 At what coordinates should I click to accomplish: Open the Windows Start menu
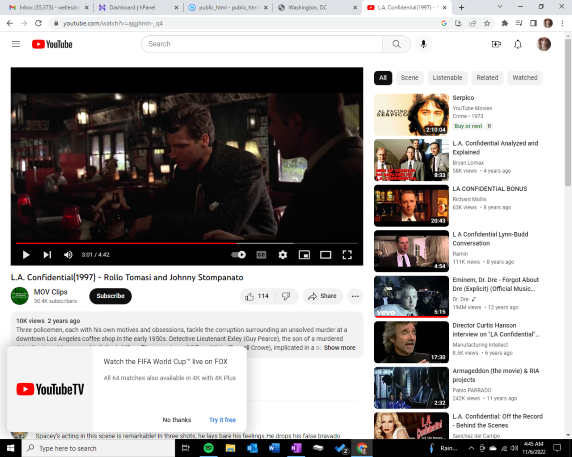pyautogui.click(x=11, y=448)
